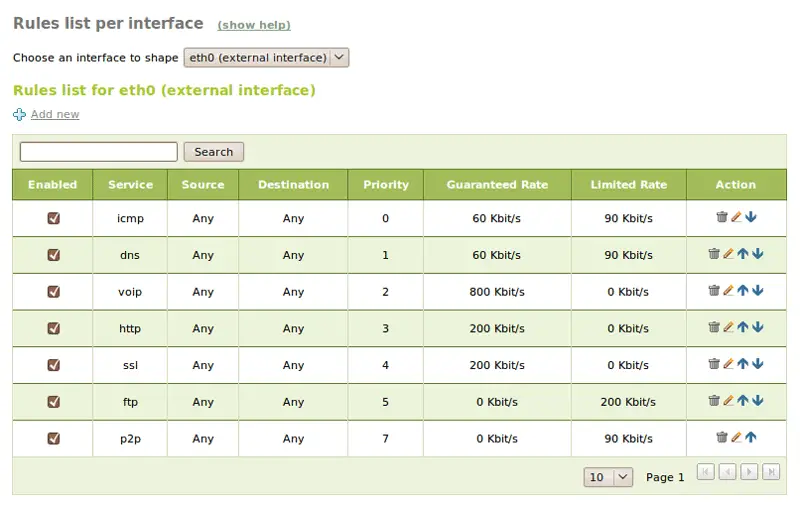This screenshot has height=505, width=800.
Task: Sort by the Service column header
Action: [130, 185]
